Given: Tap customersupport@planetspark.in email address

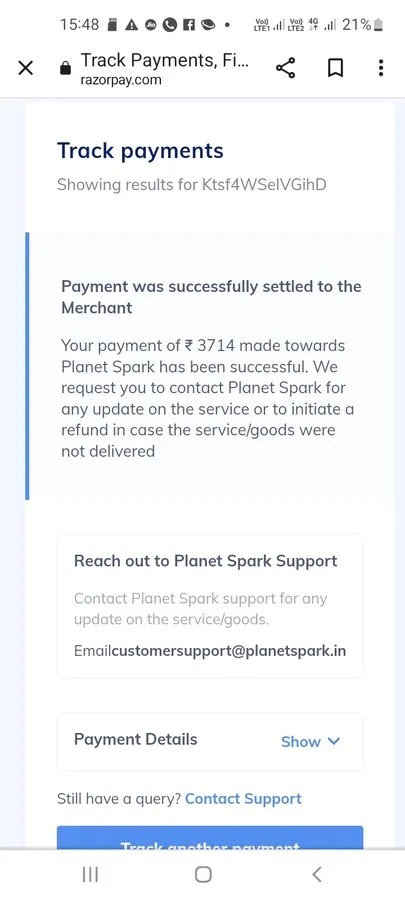Looking at the screenshot, I should (229, 651).
